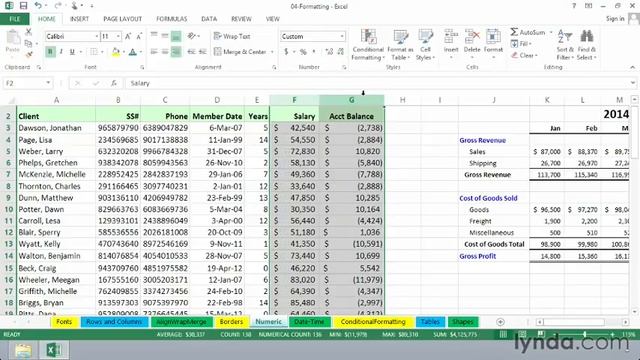Click Merge & Center button

point(240,52)
